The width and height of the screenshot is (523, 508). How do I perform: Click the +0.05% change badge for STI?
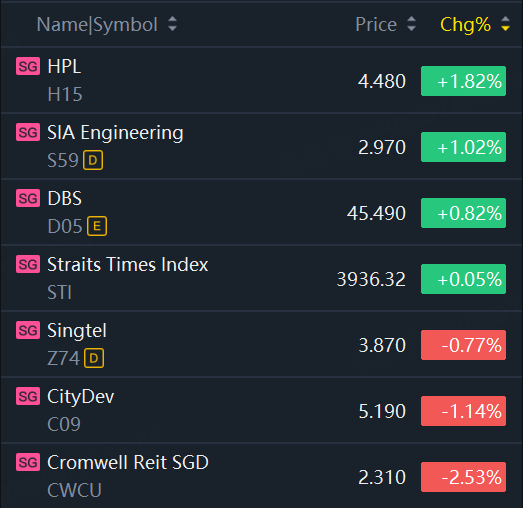point(464,279)
